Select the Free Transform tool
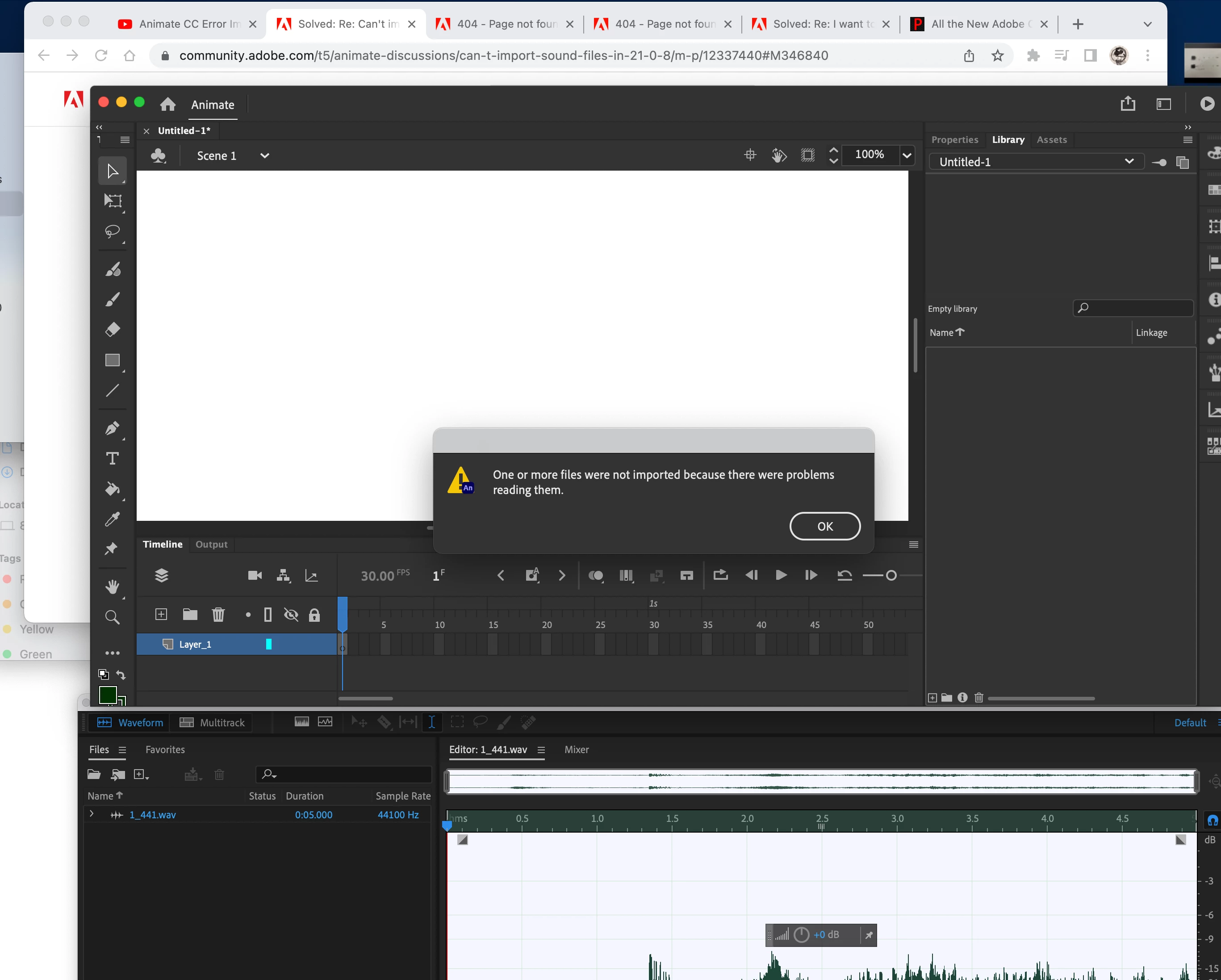Screen dimensions: 1221x980 click(x=112, y=201)
